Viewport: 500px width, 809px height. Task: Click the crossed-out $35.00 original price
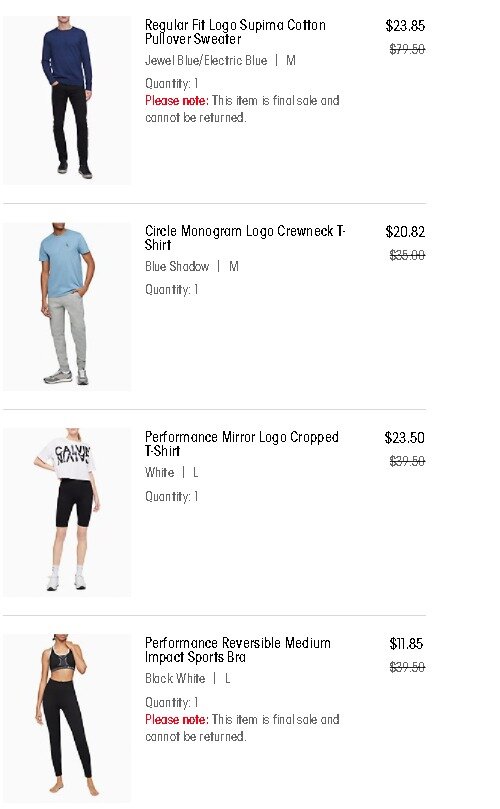point(407,255)
